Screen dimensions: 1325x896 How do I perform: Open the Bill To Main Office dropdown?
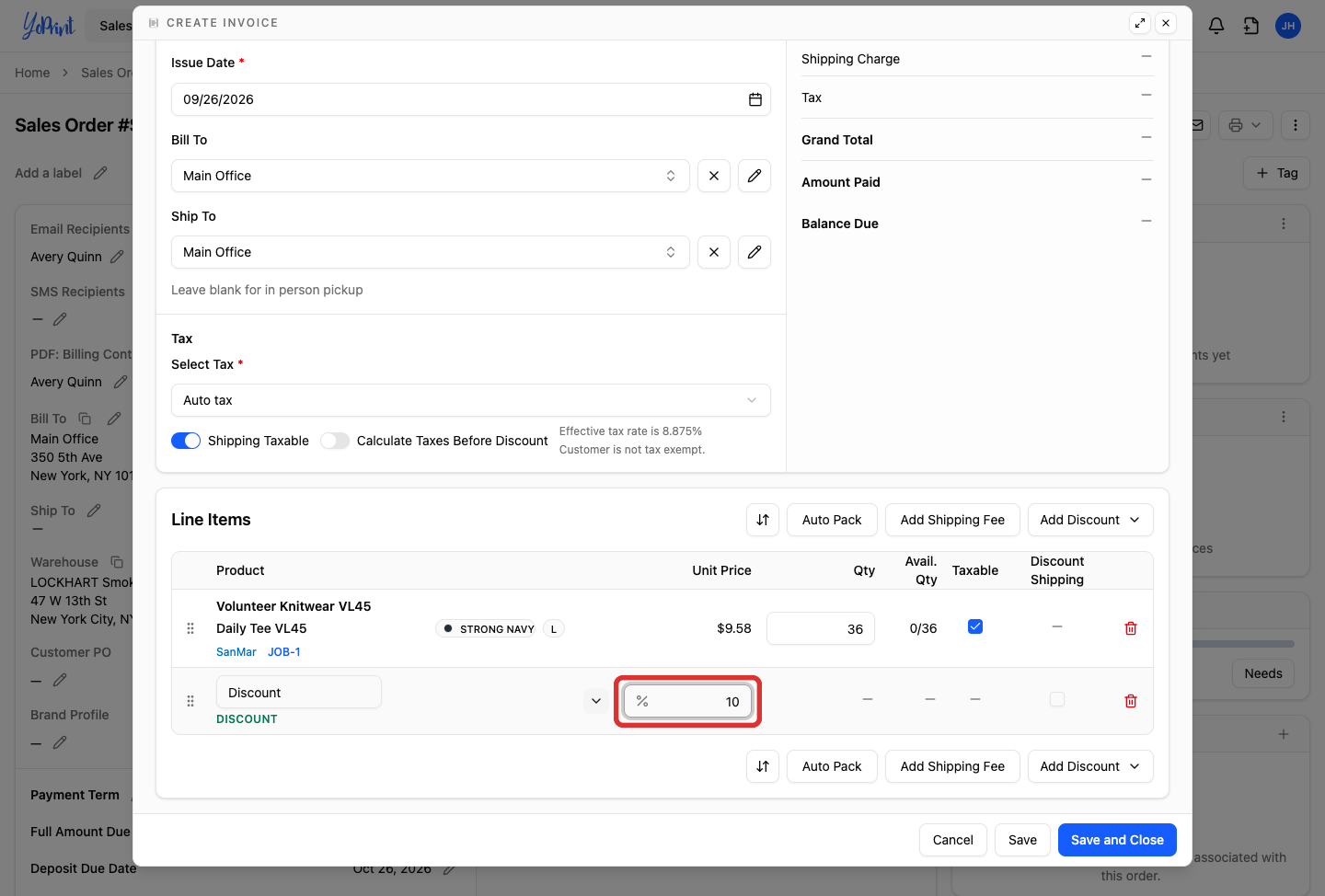coord(431,176)
